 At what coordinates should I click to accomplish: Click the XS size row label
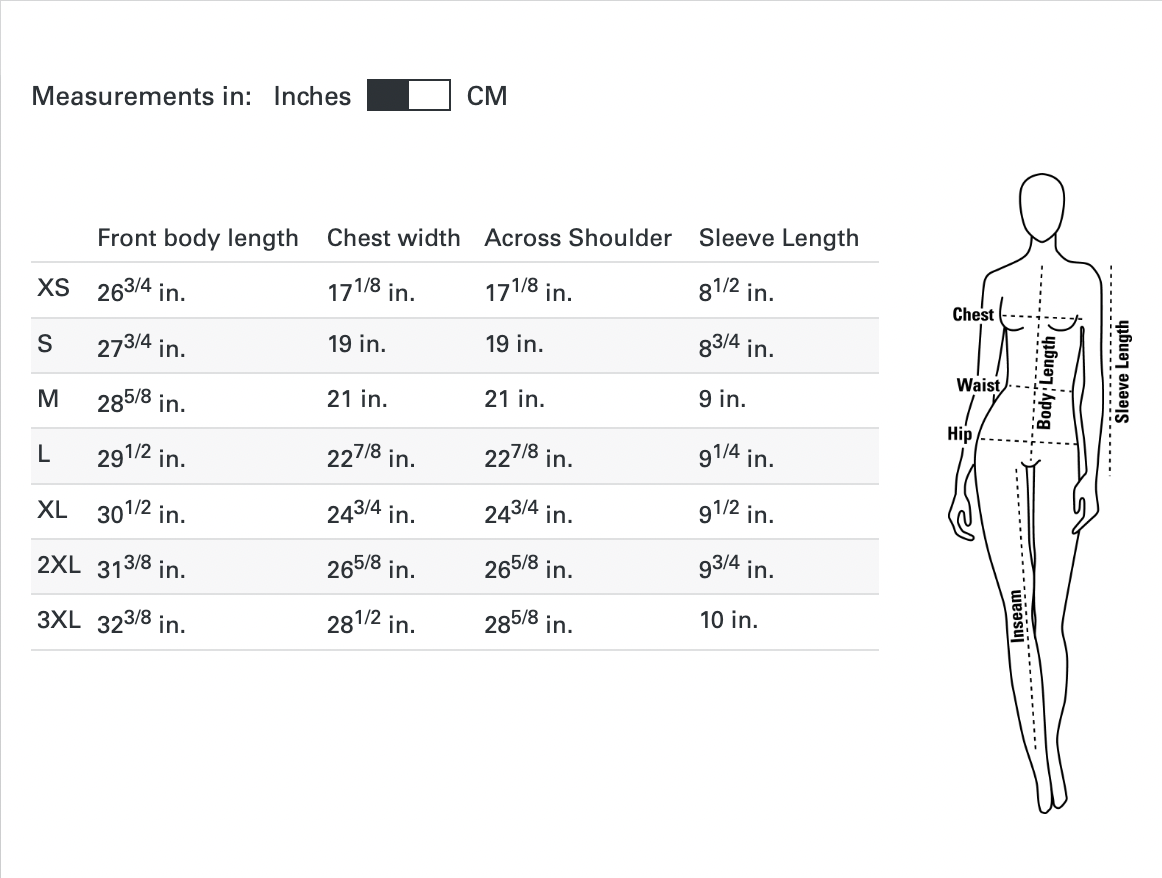click(54, 288)
